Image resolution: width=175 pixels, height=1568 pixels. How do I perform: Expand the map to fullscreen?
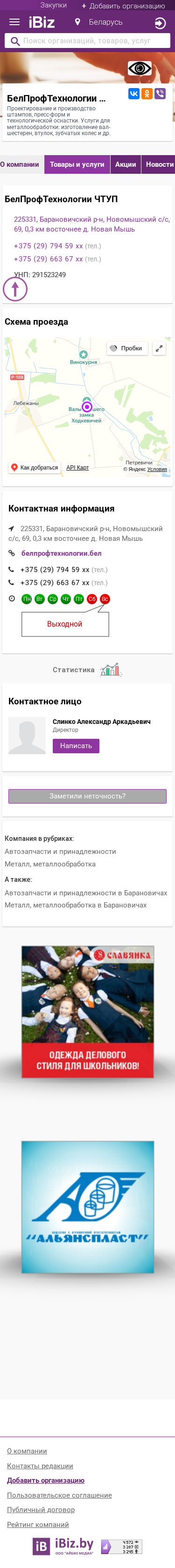point(159,348)
